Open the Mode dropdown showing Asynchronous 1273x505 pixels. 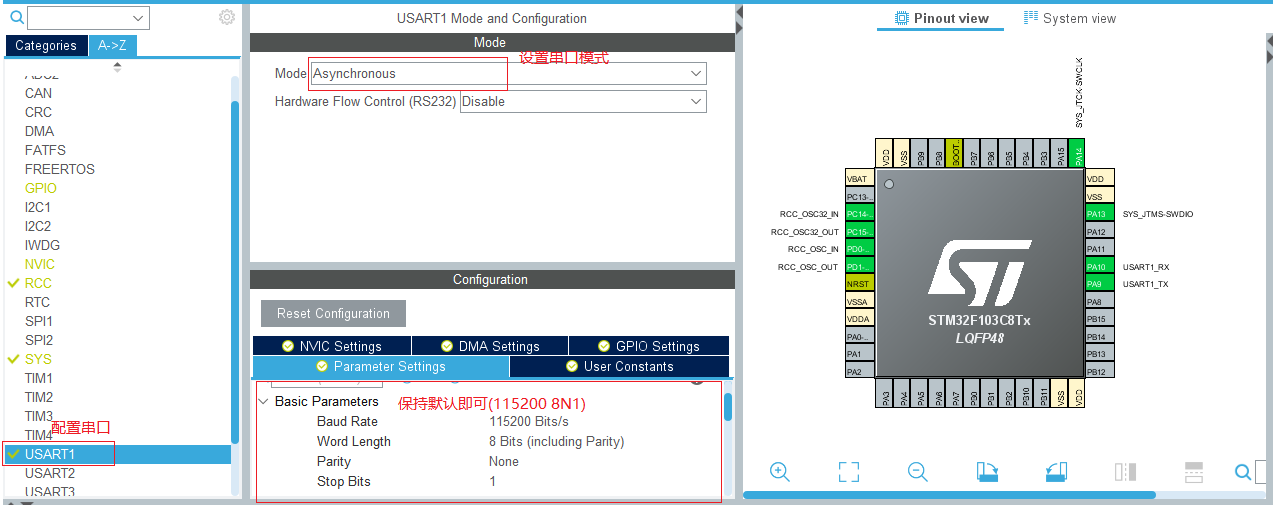[508, 73]
